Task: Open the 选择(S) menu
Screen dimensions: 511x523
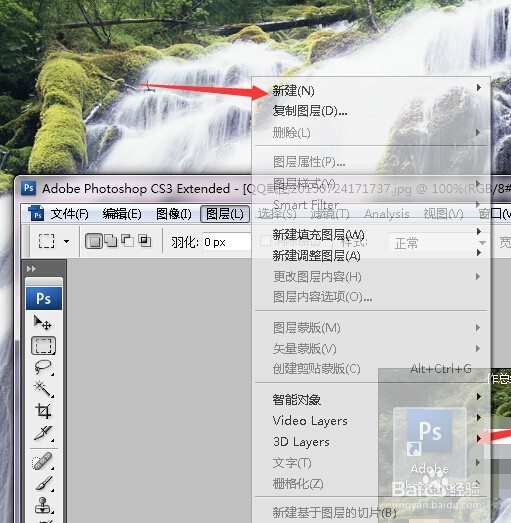Action: [x=277, y=214]
